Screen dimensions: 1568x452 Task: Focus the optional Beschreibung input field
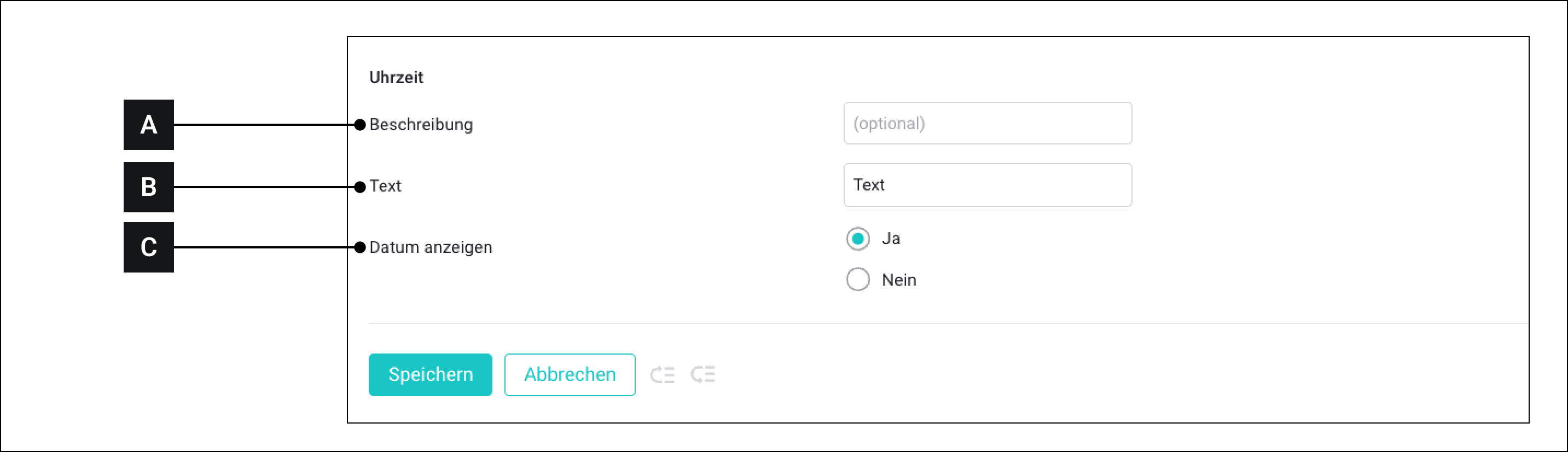pyautogui.click(x=988, y=124)
